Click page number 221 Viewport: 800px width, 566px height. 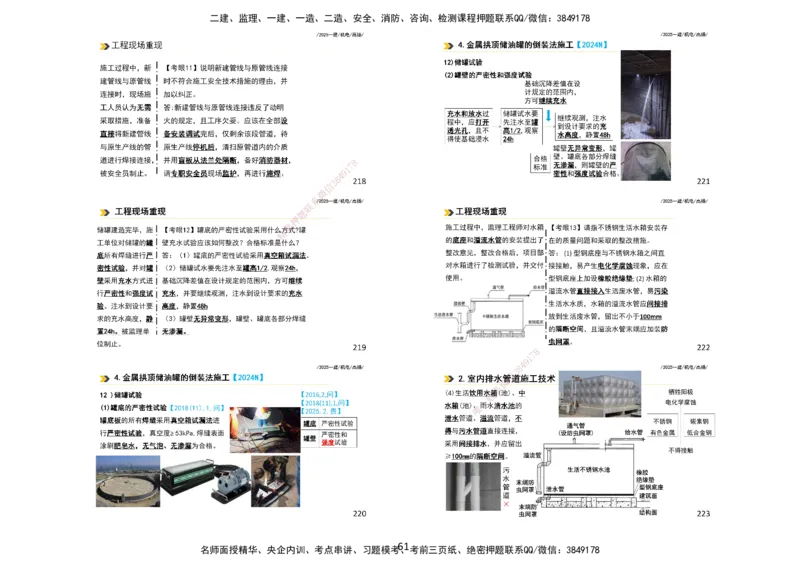pos(703,181)
